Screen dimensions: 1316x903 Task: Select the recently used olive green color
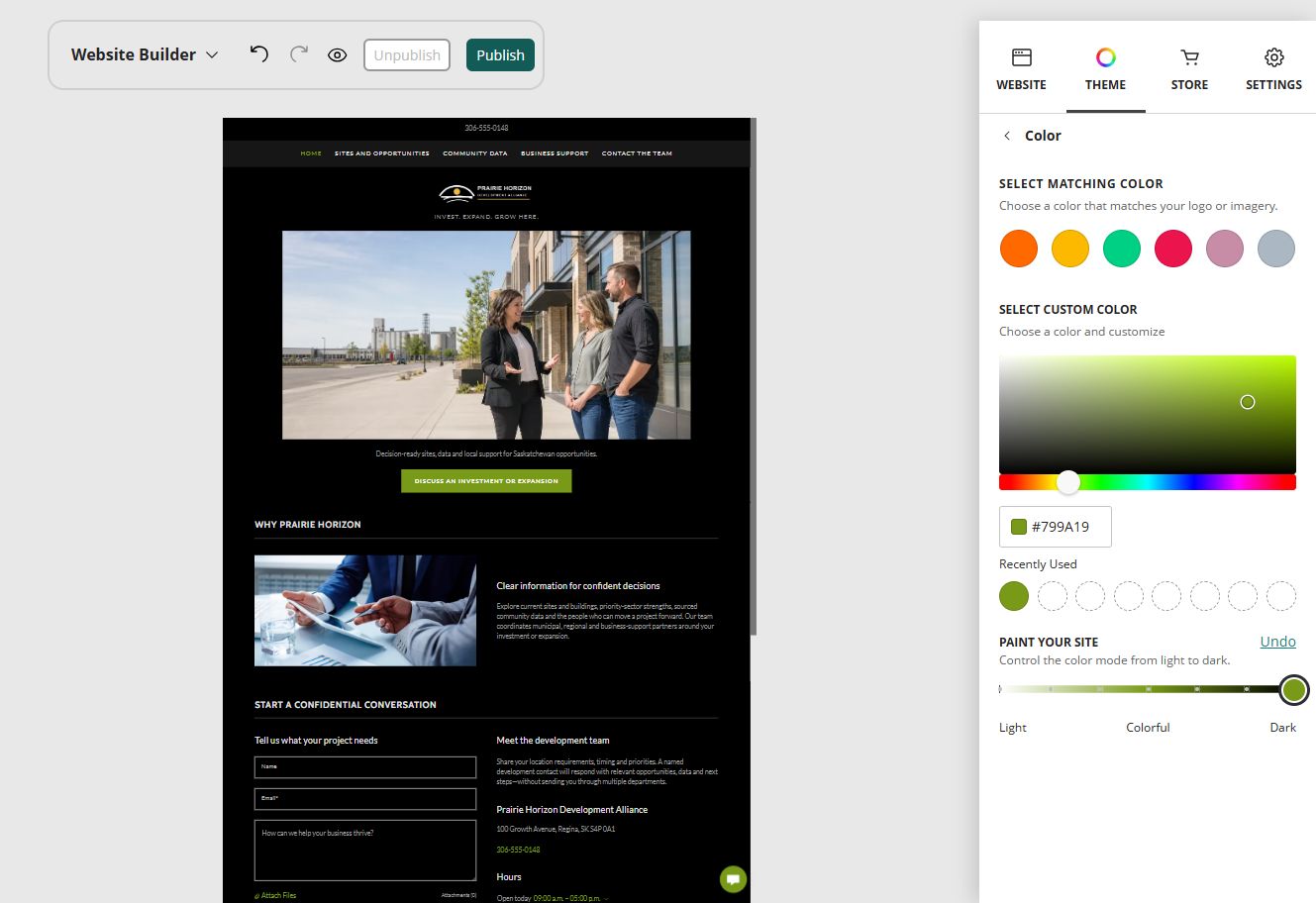(1014, 596)
